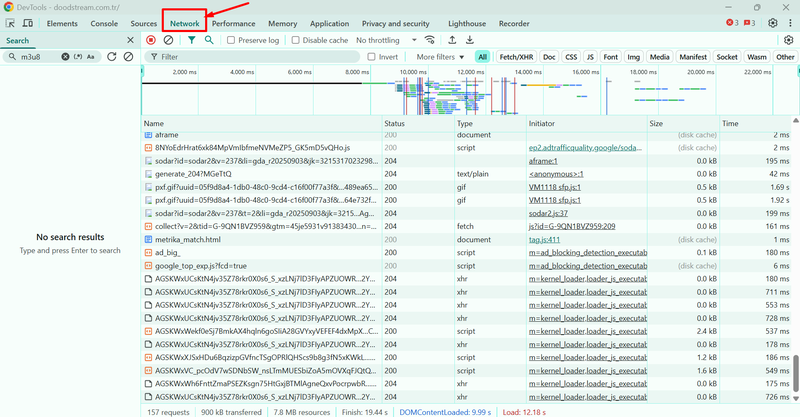Stop recording network log
800x417 pixels.
click(151, 40)
